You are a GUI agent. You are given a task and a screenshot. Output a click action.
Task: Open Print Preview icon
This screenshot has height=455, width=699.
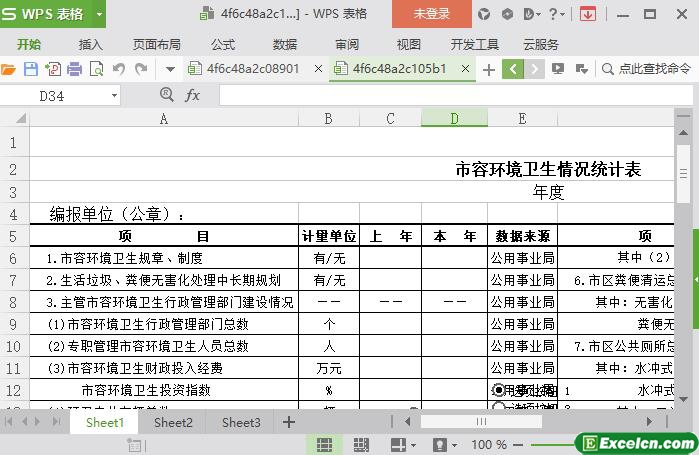(96, 69)
